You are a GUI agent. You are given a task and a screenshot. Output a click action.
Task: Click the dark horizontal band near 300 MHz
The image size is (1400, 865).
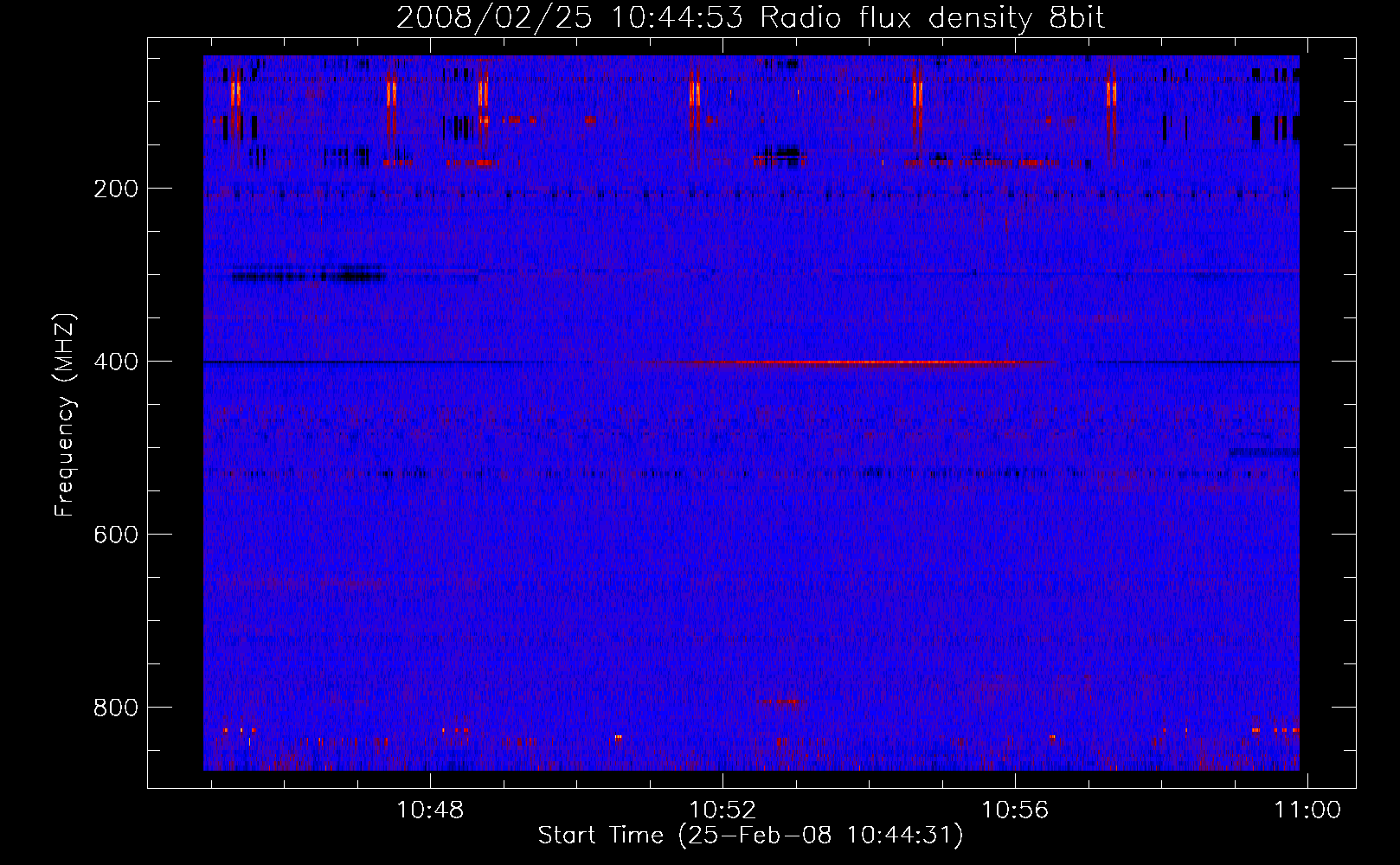307,275
